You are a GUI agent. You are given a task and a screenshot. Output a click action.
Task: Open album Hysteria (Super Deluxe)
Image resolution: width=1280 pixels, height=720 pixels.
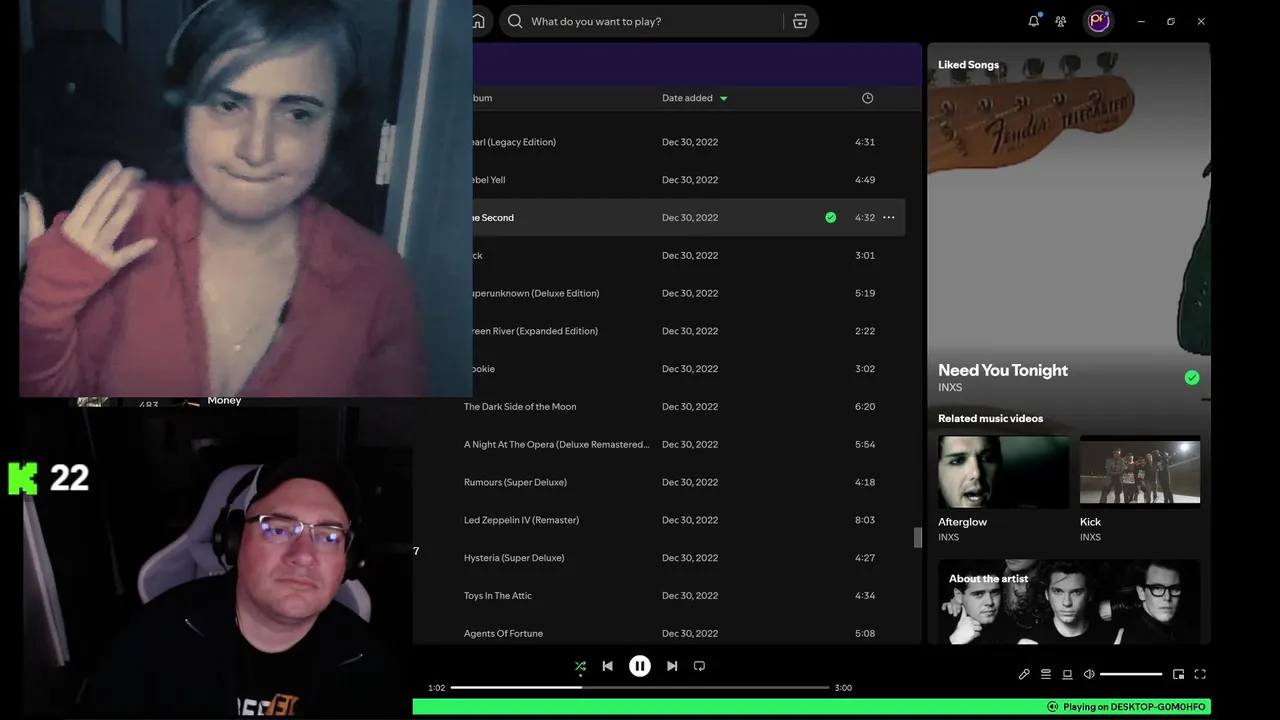click(514, 558)
